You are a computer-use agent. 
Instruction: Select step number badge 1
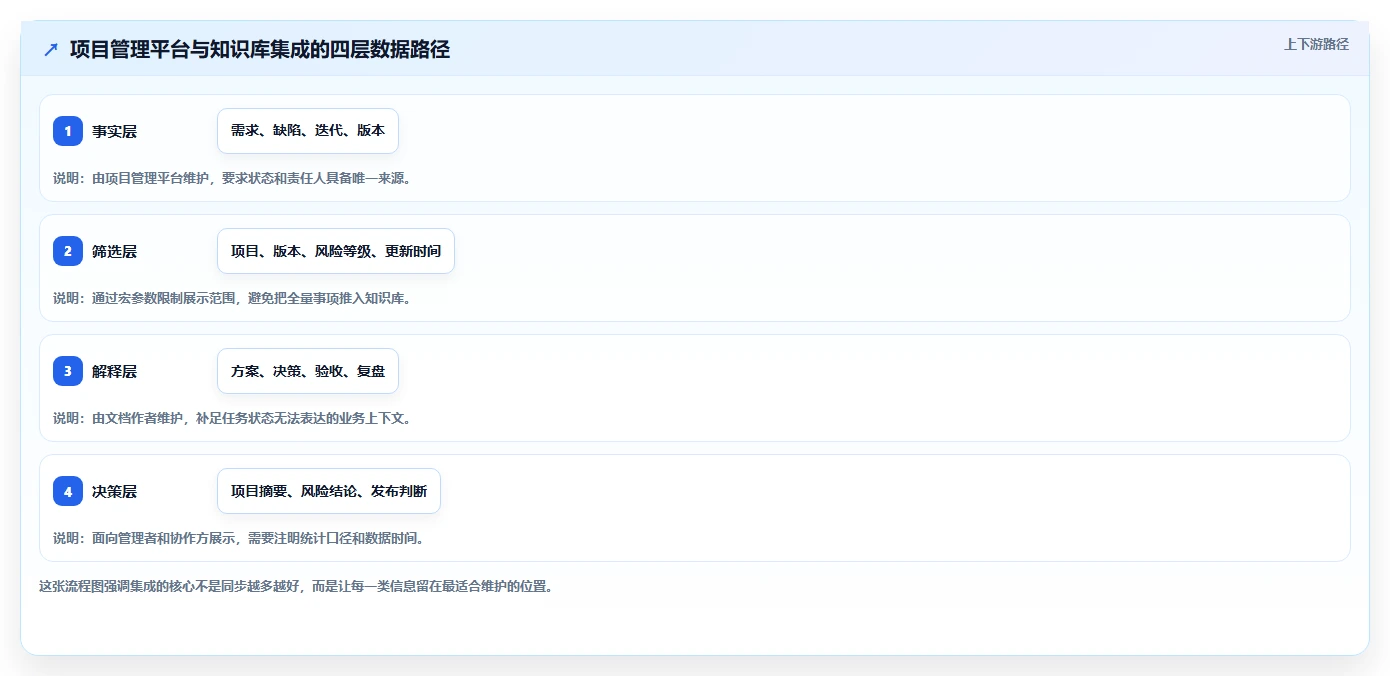(68, 131)
